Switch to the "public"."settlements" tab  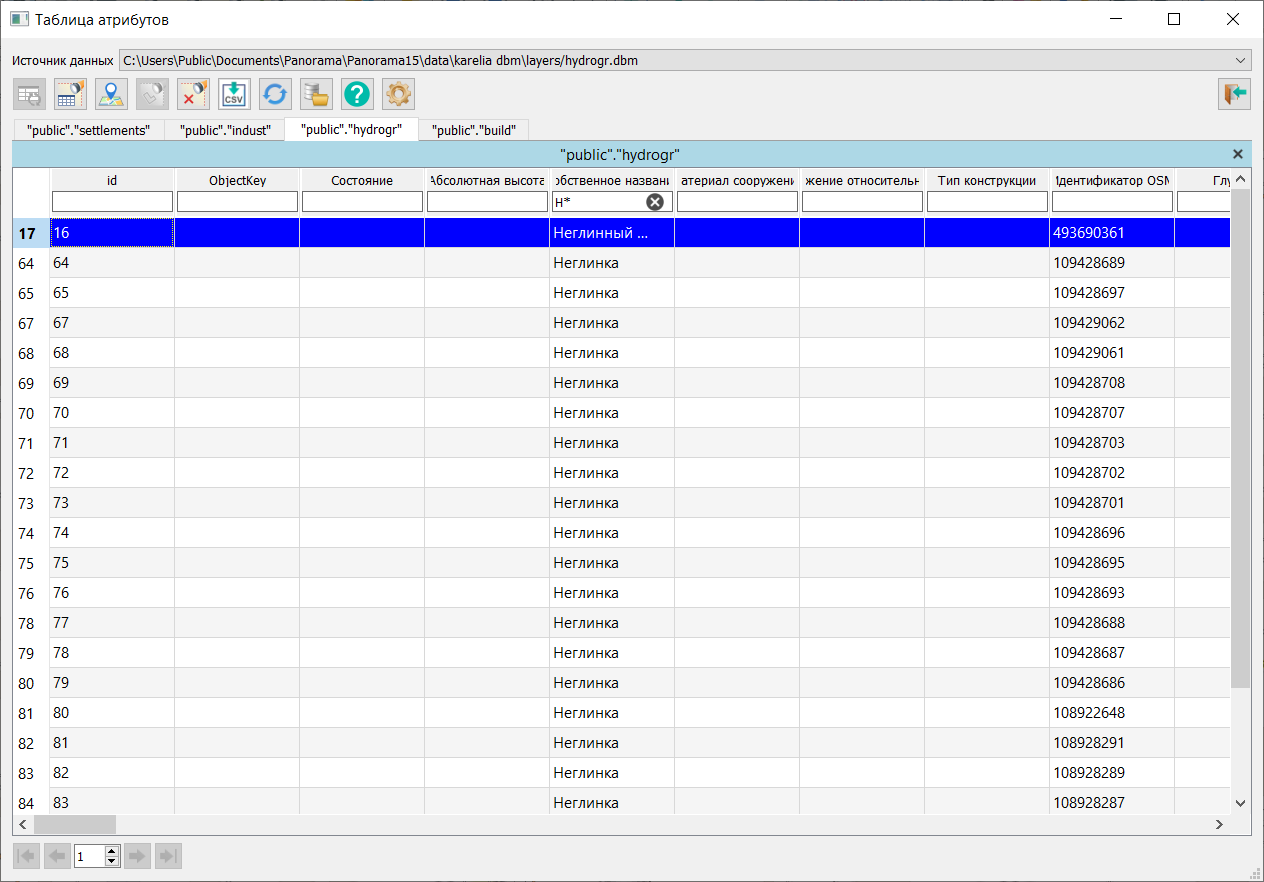pyautogui.click(x=88, y=130)
